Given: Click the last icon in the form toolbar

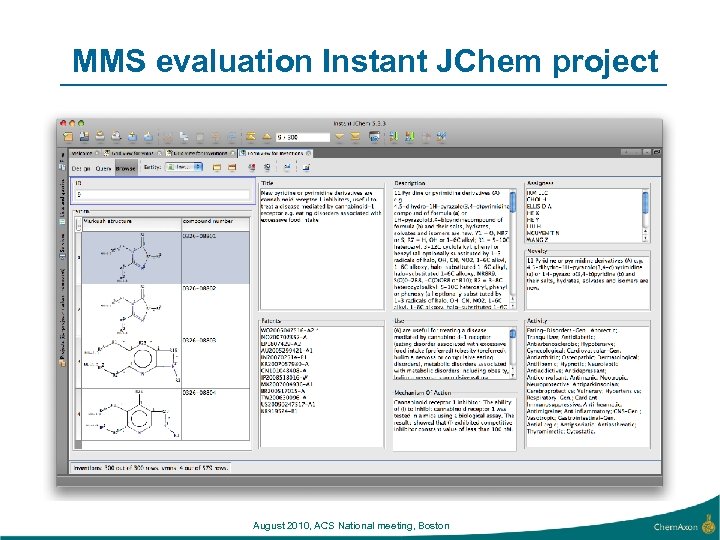Looking at the screenshot, I should [x=306, y=168].
